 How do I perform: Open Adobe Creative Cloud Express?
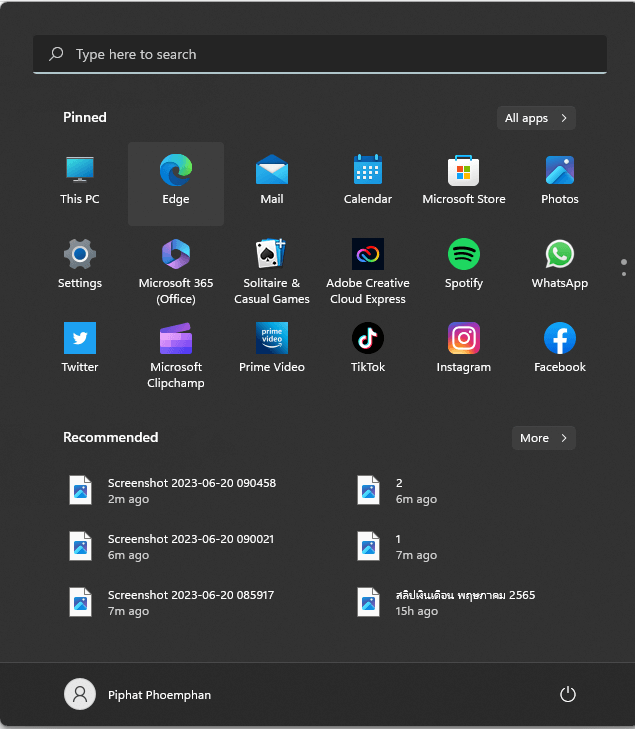(368, 255)
